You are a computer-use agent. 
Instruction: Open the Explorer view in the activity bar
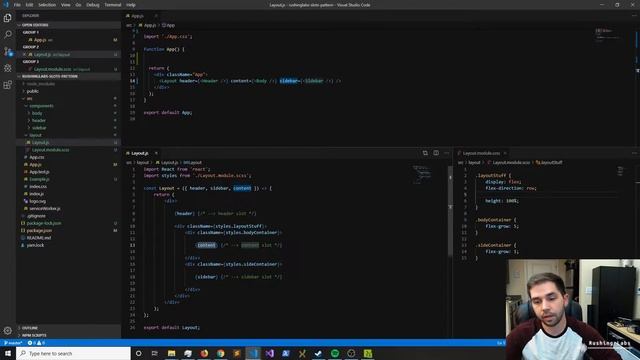8,18
